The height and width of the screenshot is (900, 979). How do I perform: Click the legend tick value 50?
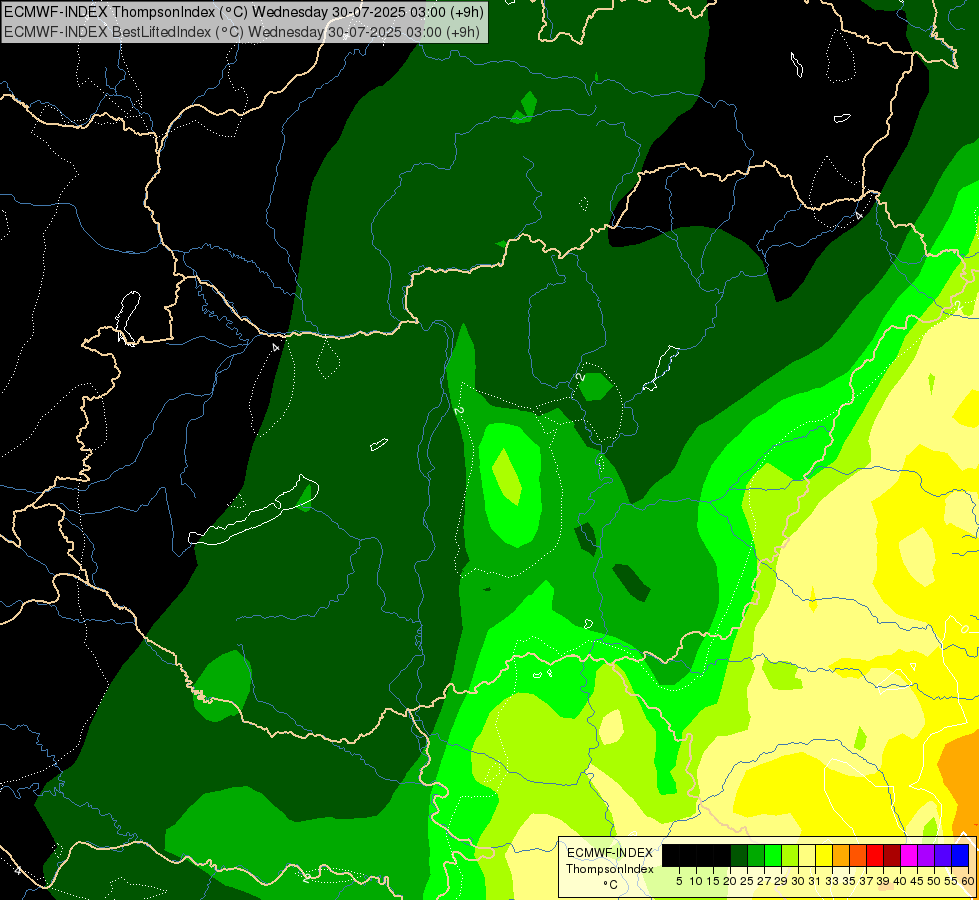(x=934, y=881)
